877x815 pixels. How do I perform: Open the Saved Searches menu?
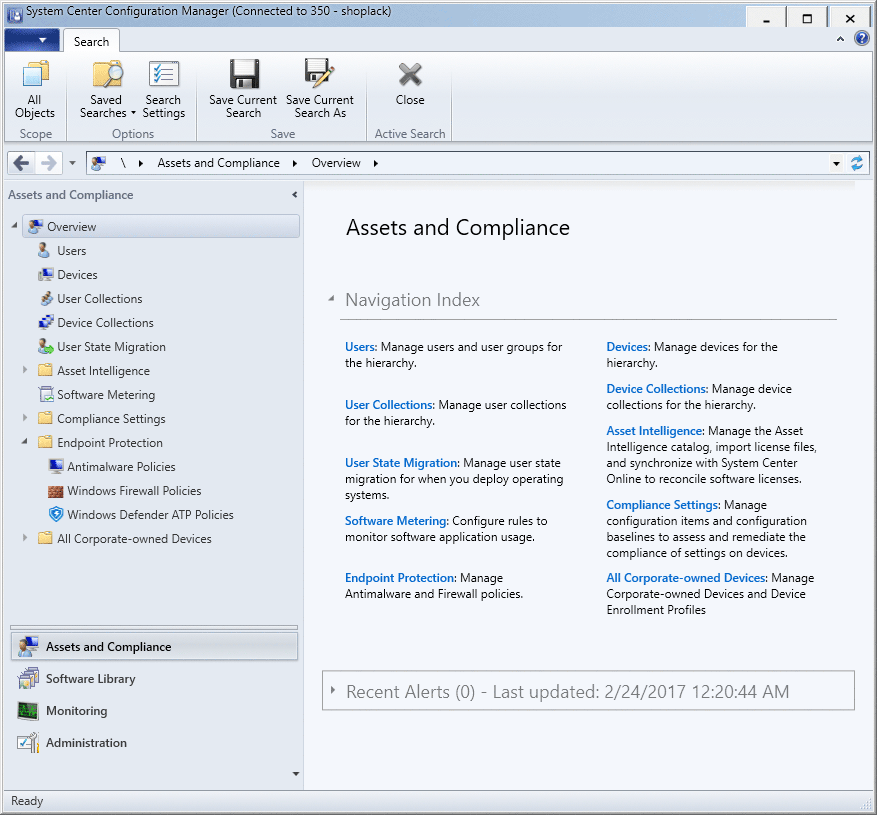tap(107, 89)
